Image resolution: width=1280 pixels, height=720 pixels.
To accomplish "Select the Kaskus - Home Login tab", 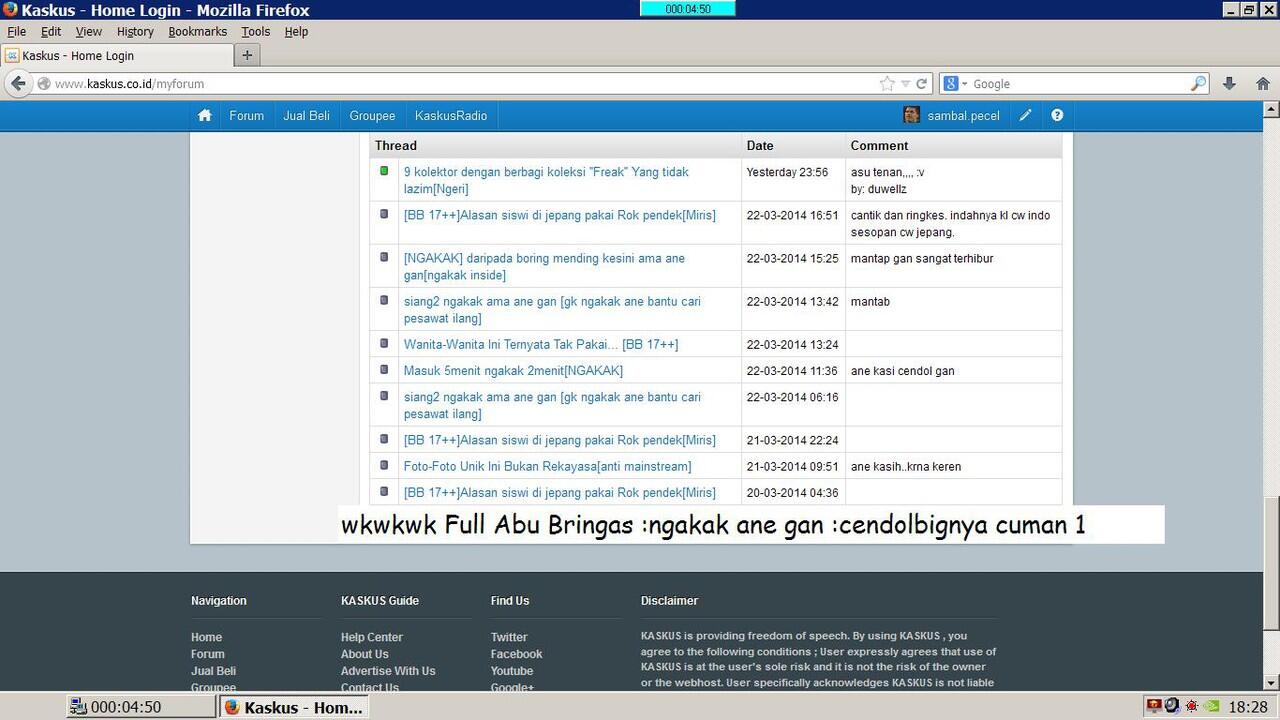I will (x=117, y=56).
